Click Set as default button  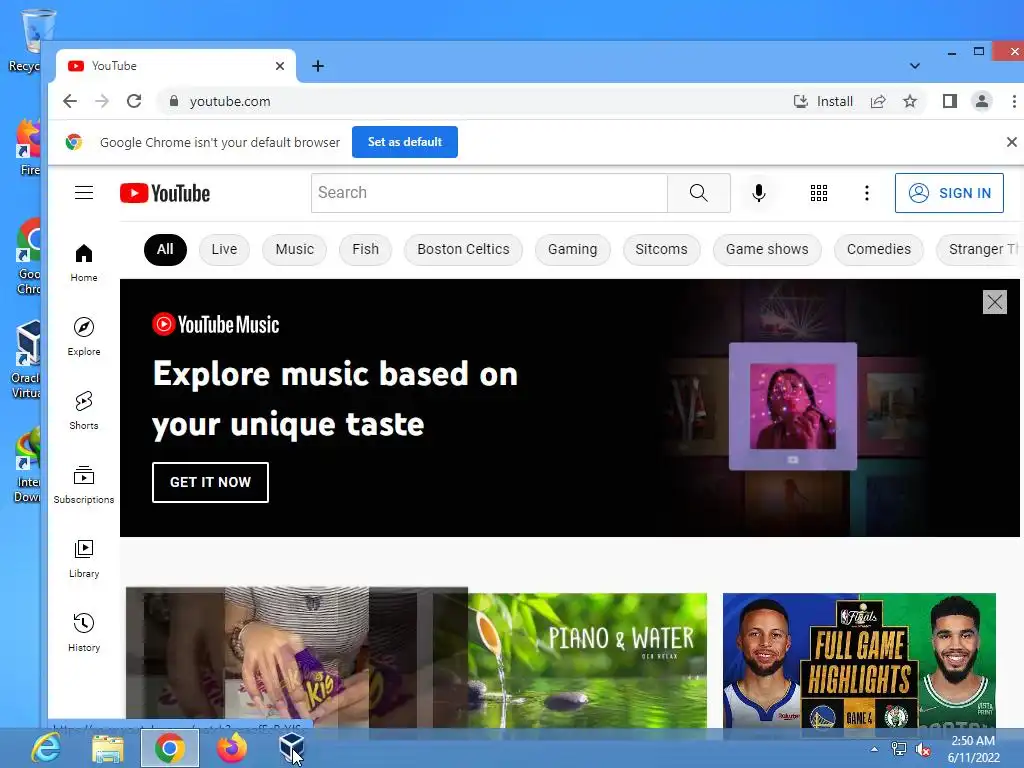pyautogui.click(x=405, y=142)
